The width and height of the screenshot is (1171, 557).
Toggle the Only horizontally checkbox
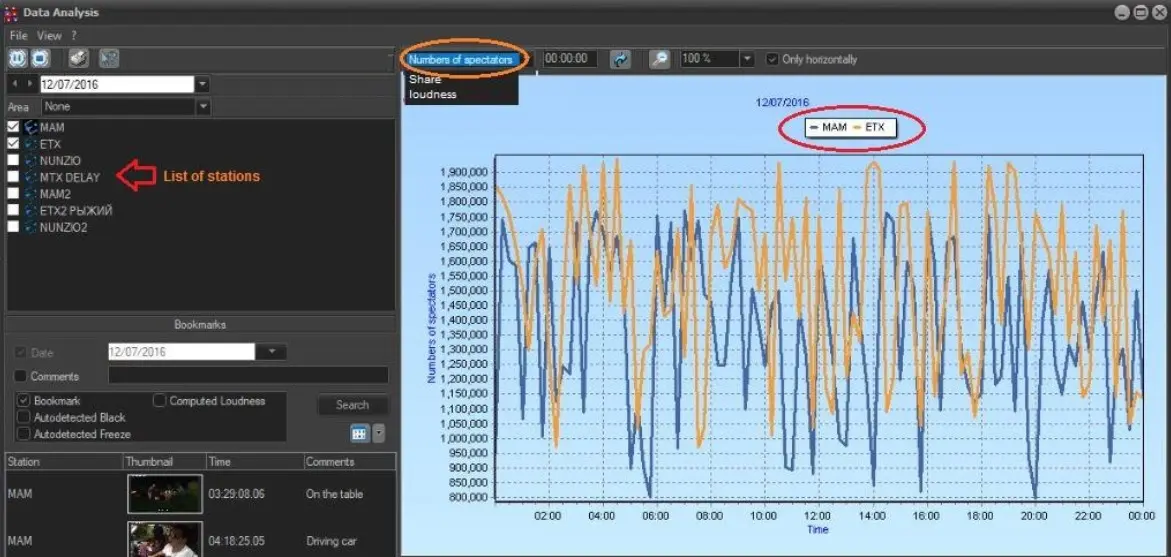pos(772,59)
